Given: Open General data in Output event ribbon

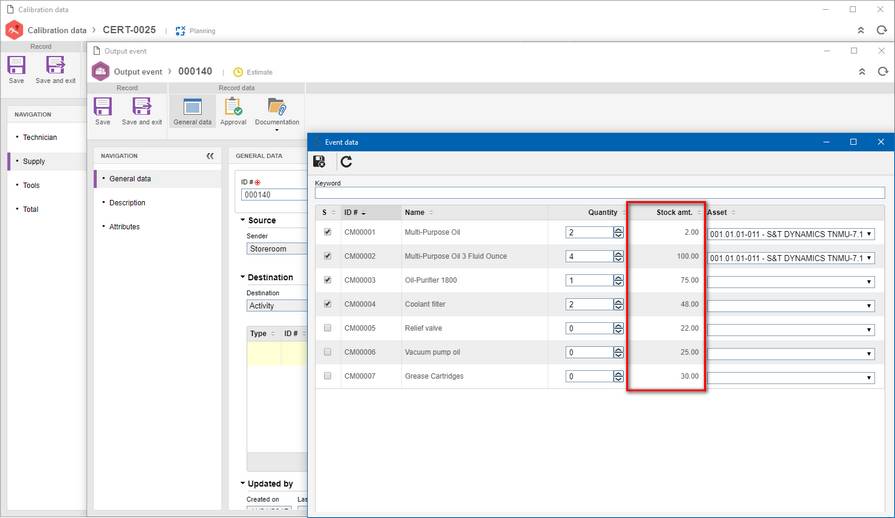Looking at the screenshot, I should [192, 111].
